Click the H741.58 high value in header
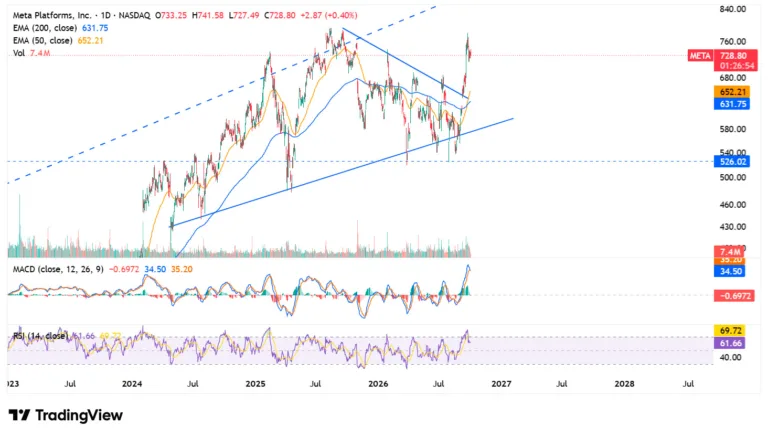 (206, 15)
